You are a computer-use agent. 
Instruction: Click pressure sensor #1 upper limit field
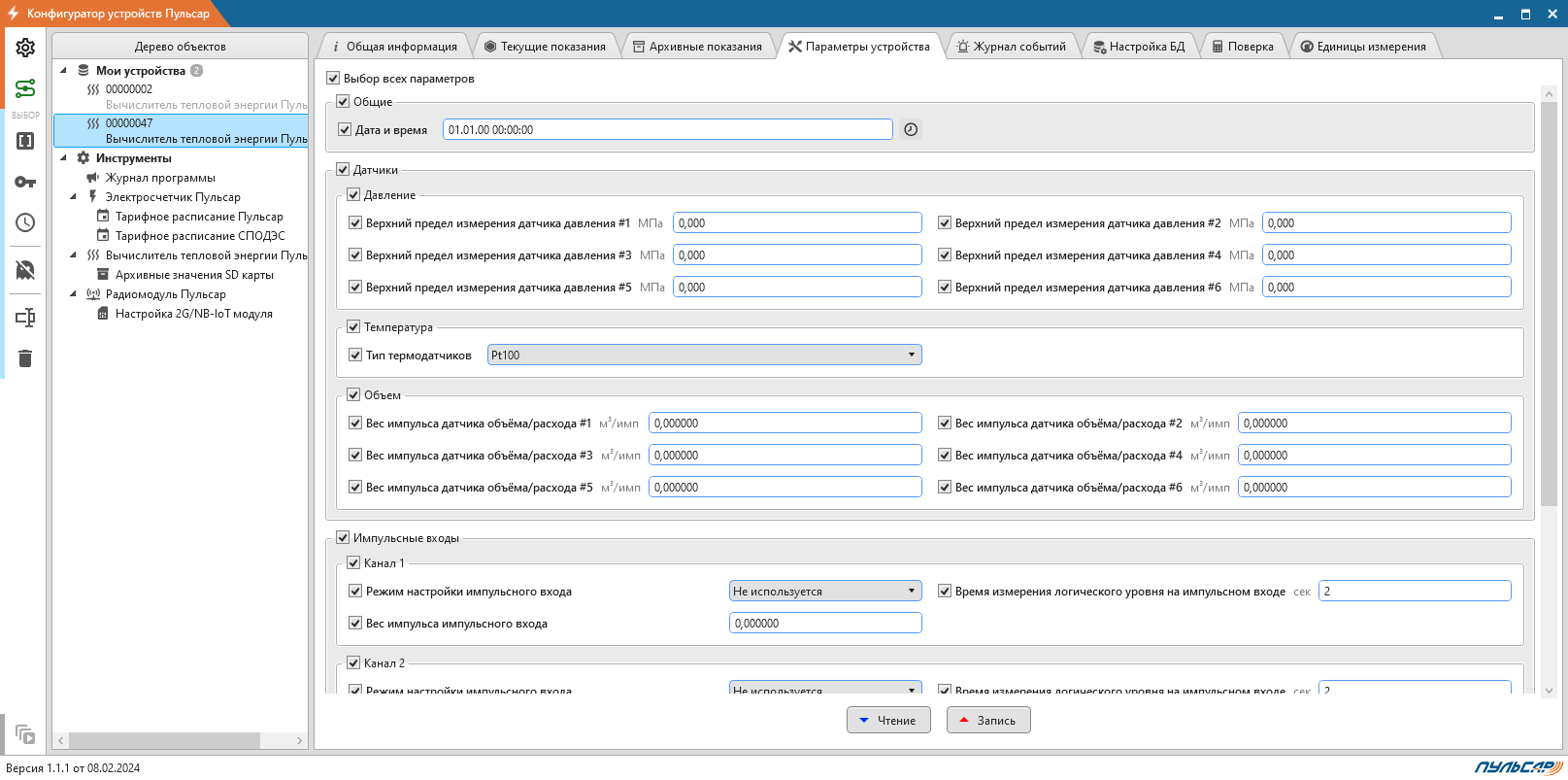797,222
